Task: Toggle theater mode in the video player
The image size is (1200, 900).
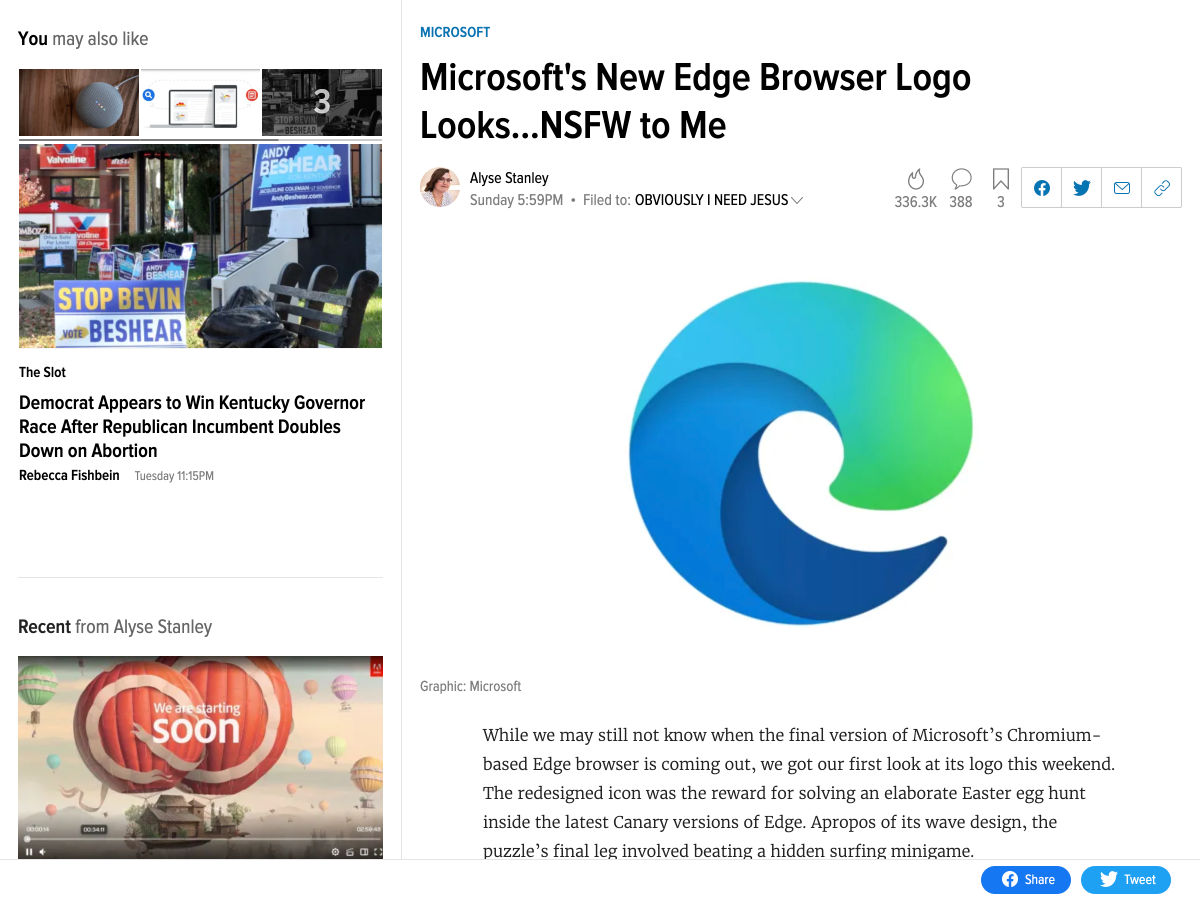Action: (x=364, y=852)
